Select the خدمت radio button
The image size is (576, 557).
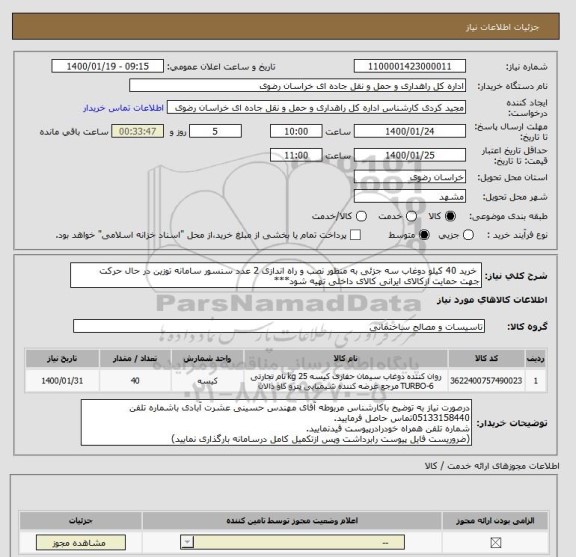point(411,216)
